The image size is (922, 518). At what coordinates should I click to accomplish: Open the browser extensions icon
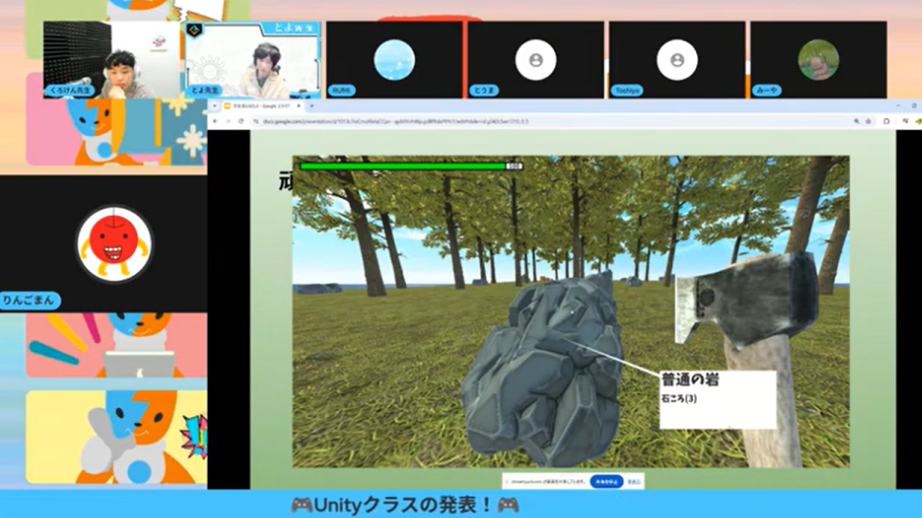[x=887, y=121]
